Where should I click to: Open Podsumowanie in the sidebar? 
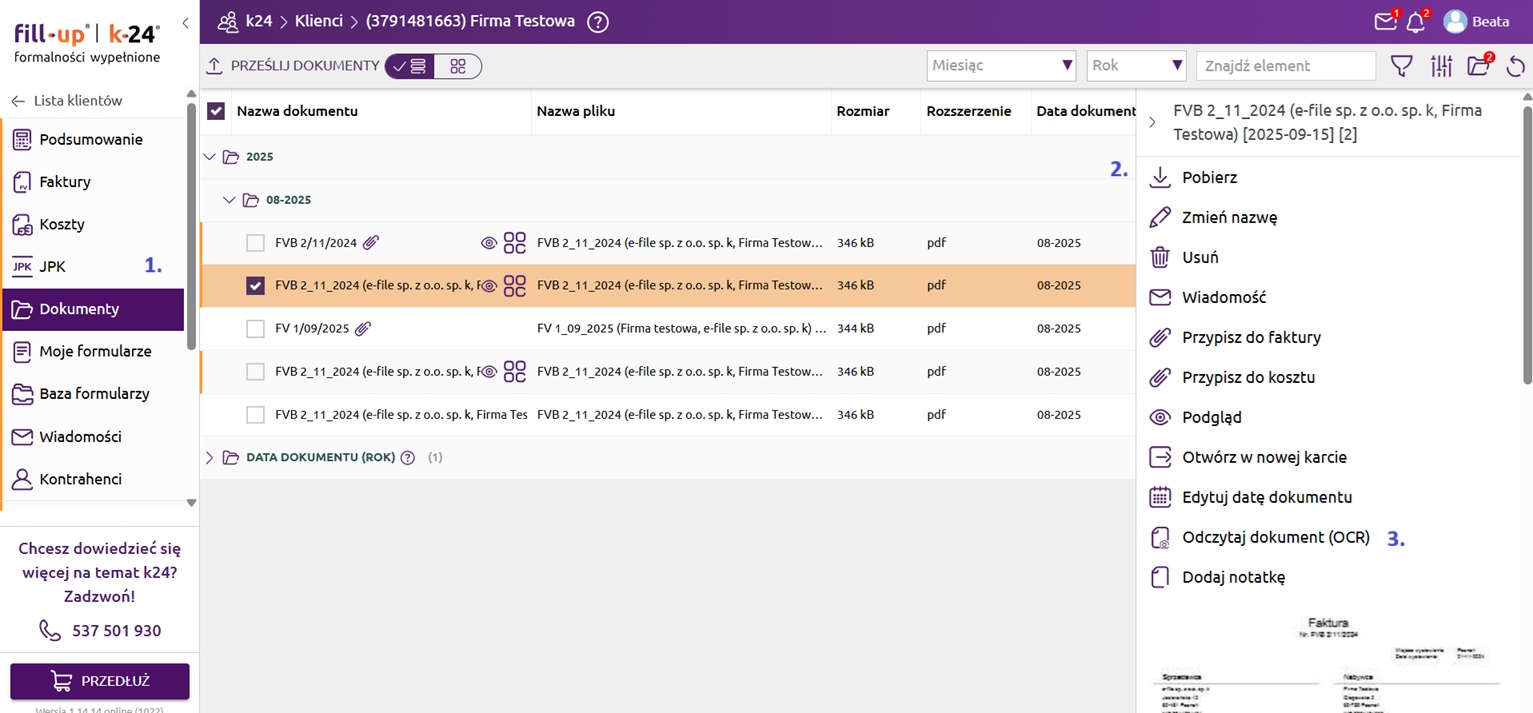coord(92,140)
